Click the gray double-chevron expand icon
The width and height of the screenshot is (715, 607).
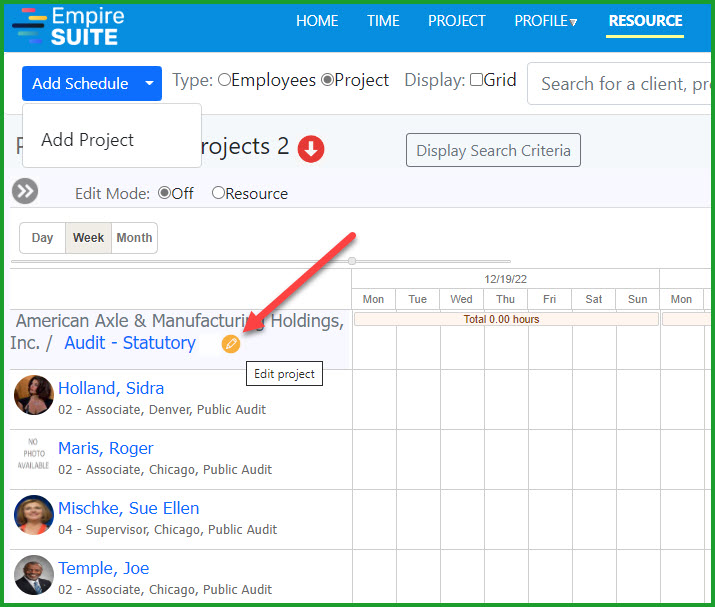click(x=25, y=191)
